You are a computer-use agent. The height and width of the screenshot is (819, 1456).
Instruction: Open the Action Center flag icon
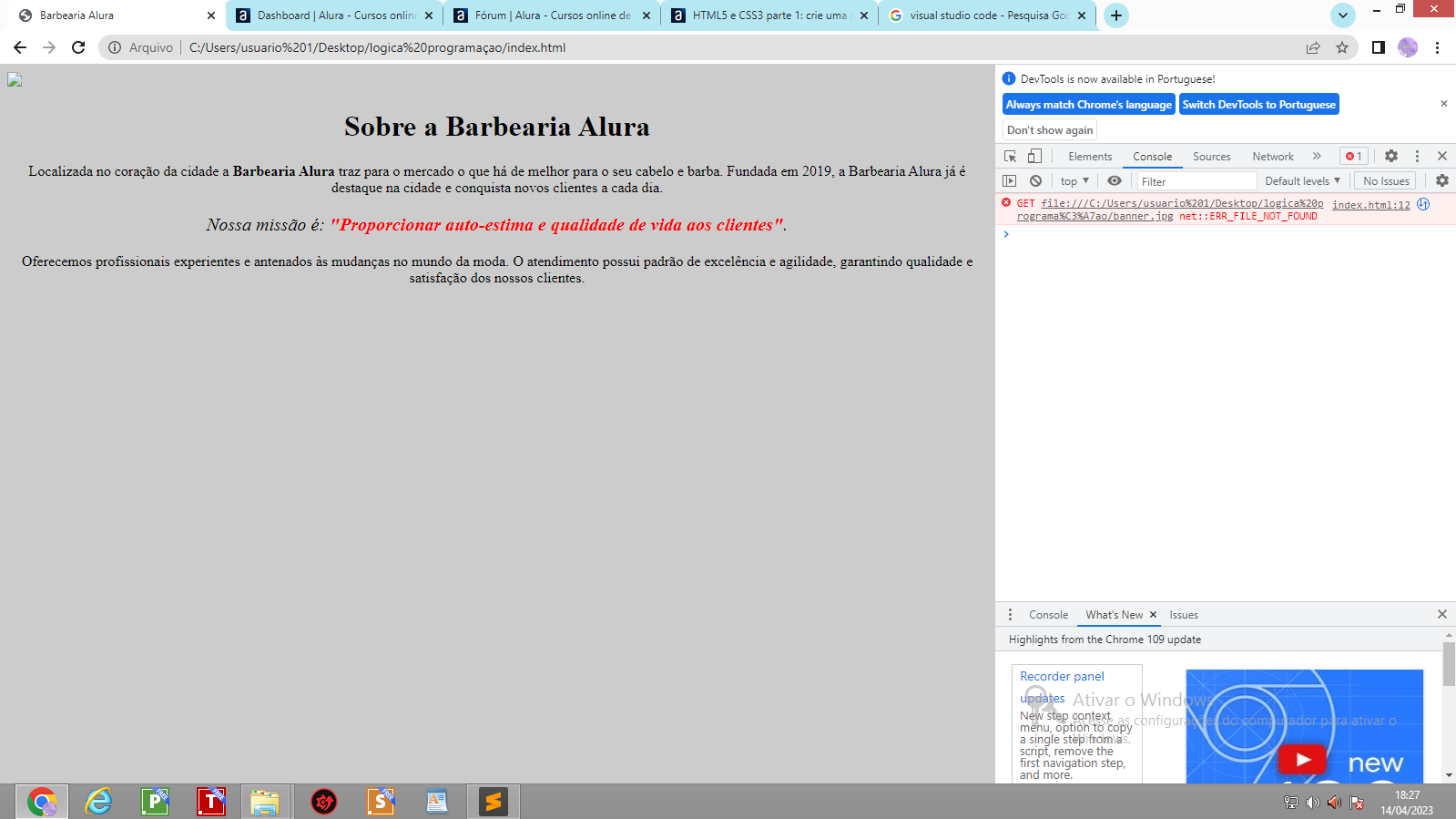point(1357,803)
